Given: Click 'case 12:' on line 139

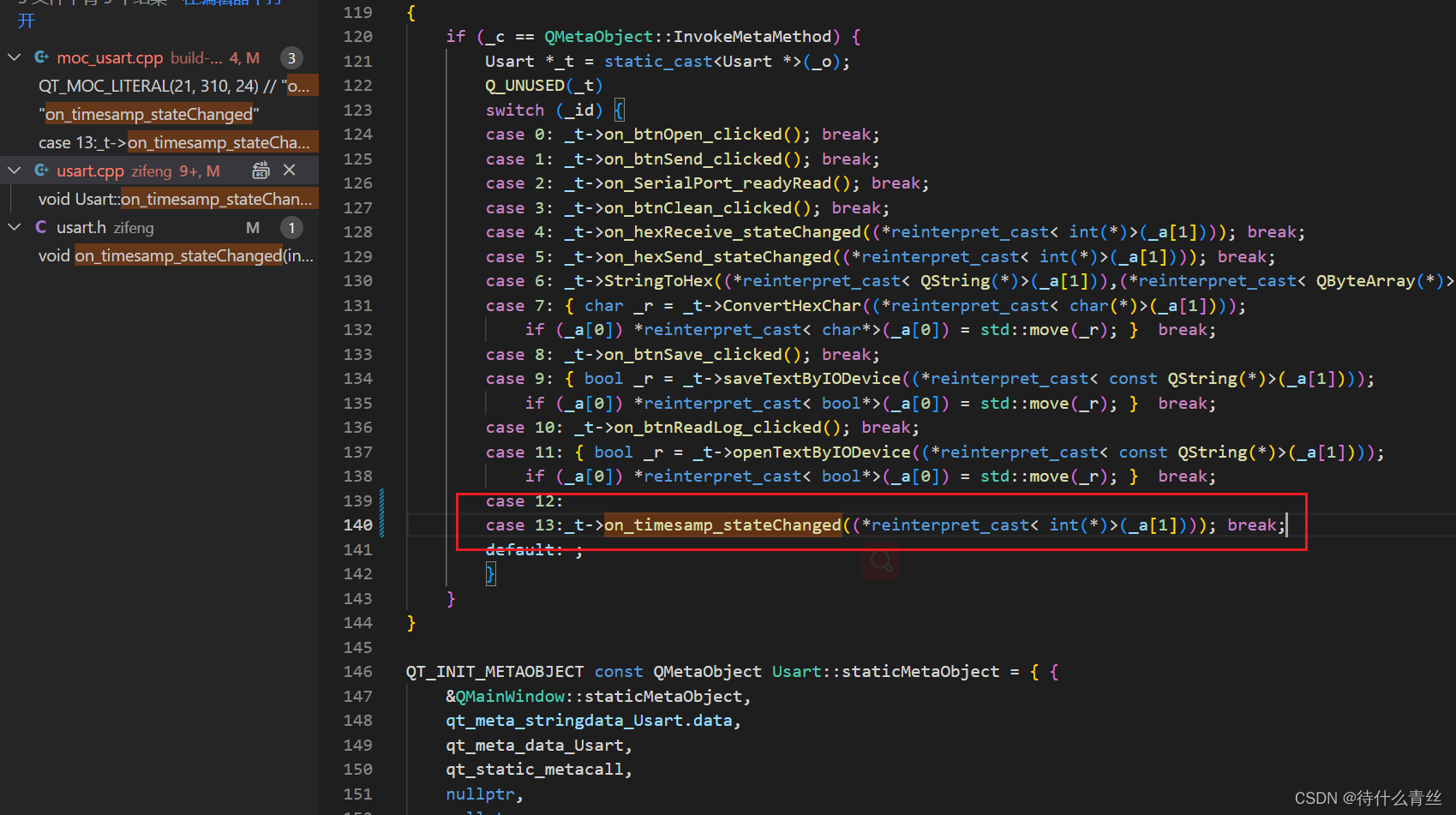Looking at the screenshot, I should tap(524, 500).
